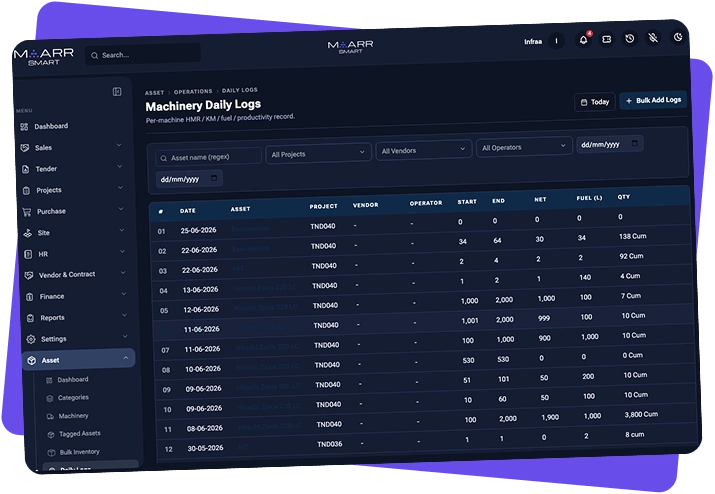
Task: Go to OPERATIONS breadcrumb link
Action: click(x=193, y=91)
